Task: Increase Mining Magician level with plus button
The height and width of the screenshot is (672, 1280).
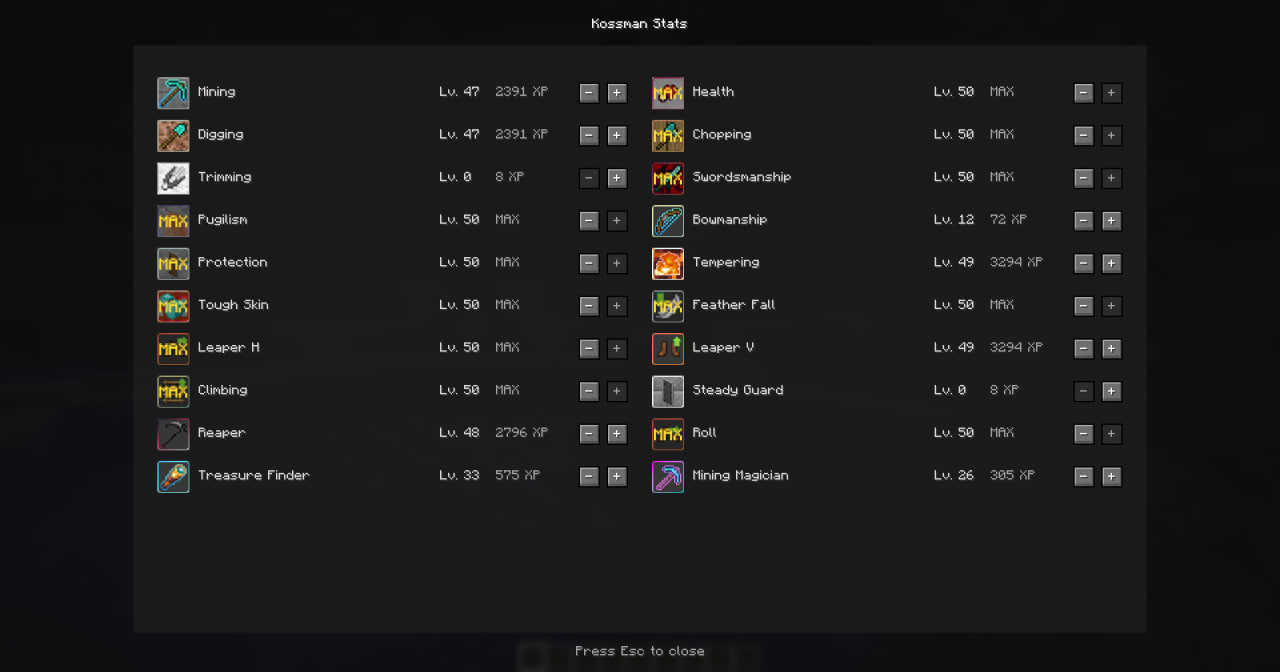Action: pyautogui.click(x=1112, y=477)
